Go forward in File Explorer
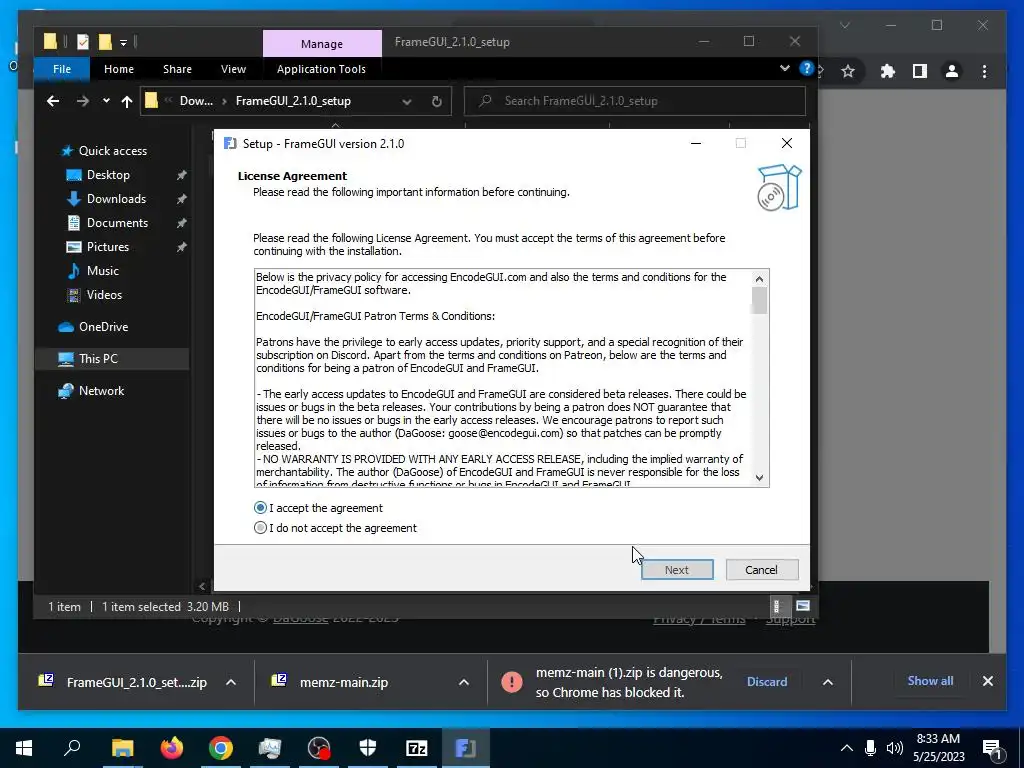The height and width of the screenshot is (768, 1024). (x=83, y=101)
